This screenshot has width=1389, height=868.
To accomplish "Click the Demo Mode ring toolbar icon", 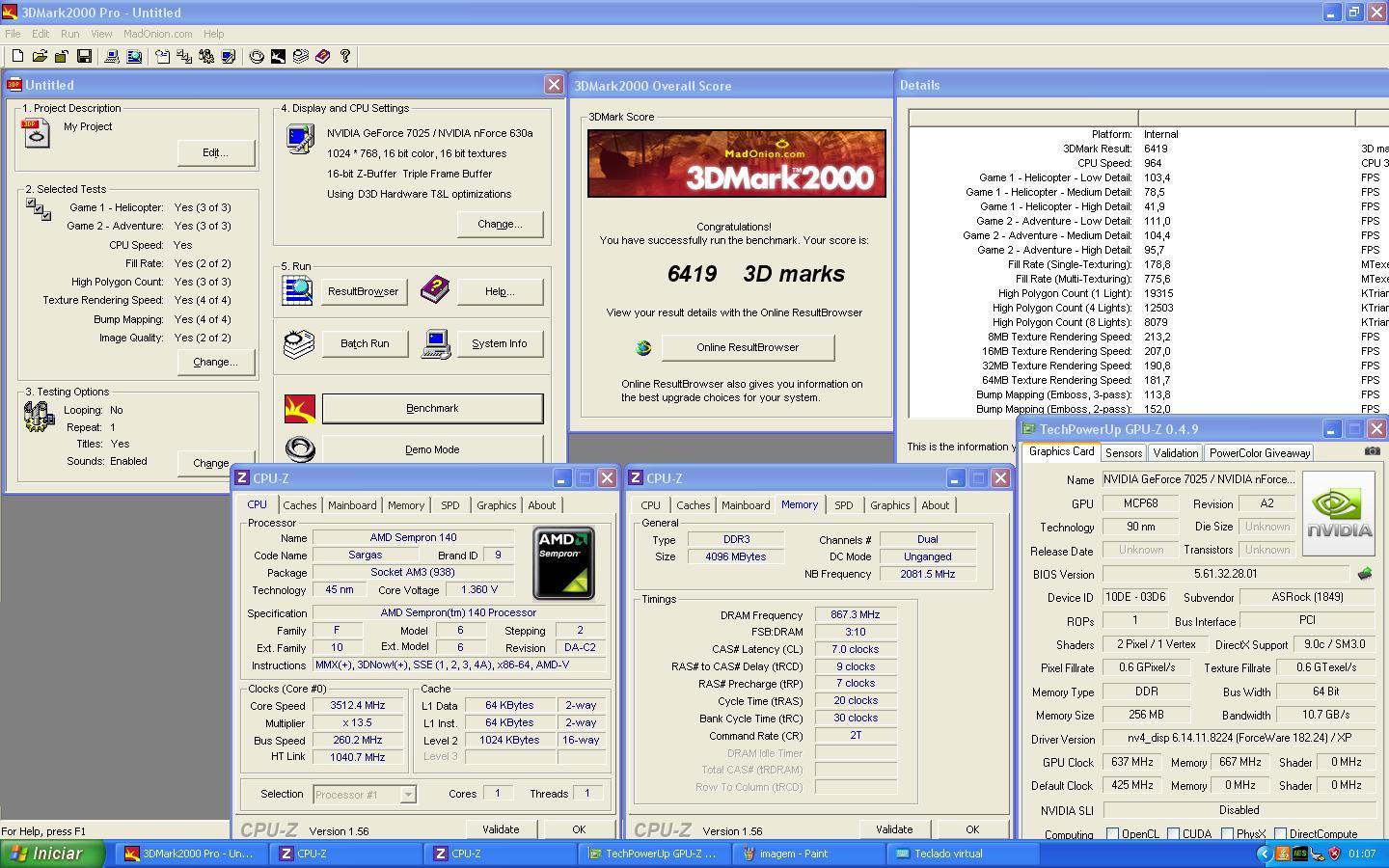I will (257, 57).
